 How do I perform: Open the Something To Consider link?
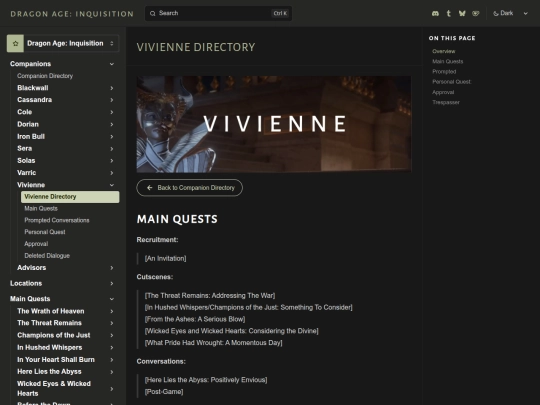coord(248,307)
